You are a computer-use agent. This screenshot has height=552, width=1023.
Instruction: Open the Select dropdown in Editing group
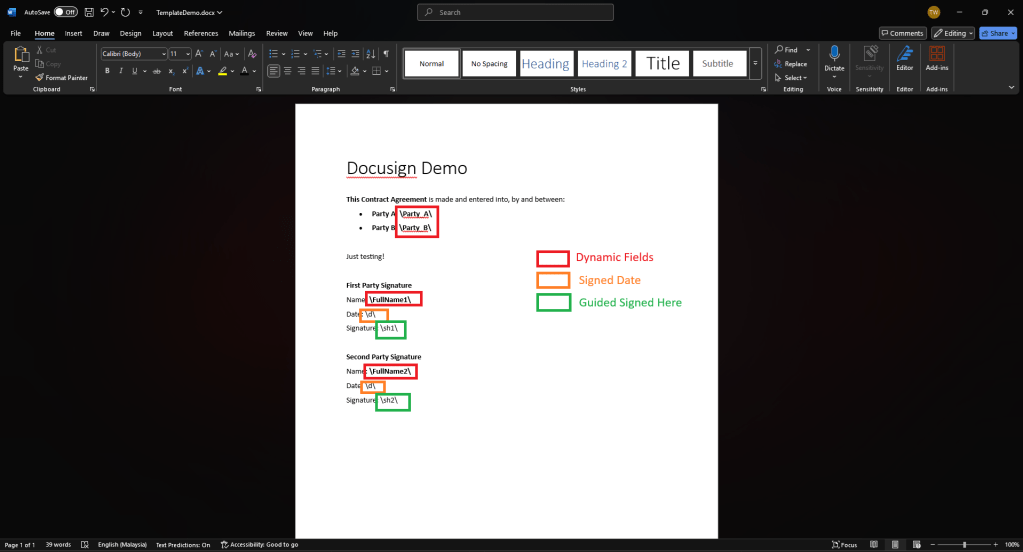click(x=791, y=78)
